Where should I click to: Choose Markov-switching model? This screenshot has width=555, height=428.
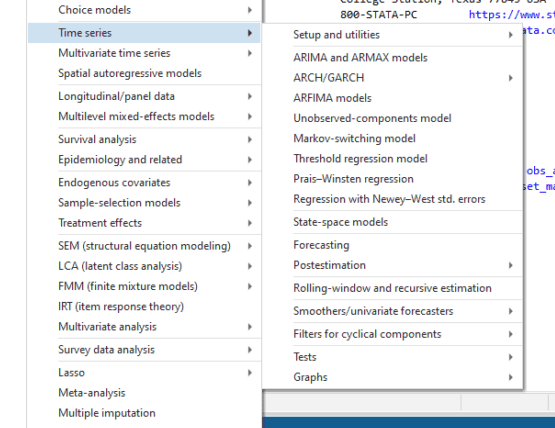(393, 138)
